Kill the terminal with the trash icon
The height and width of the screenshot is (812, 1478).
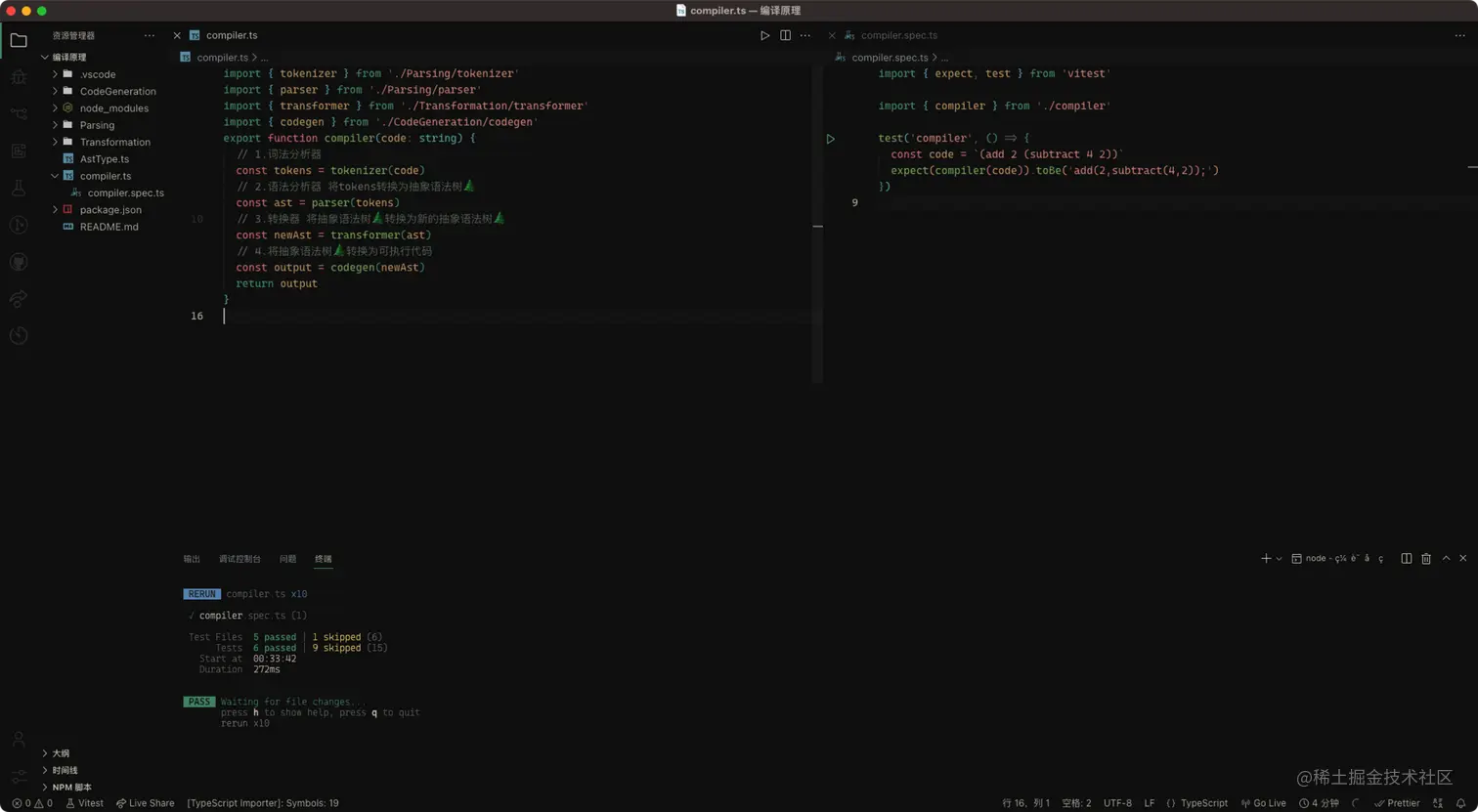(x=1426, y=558)
